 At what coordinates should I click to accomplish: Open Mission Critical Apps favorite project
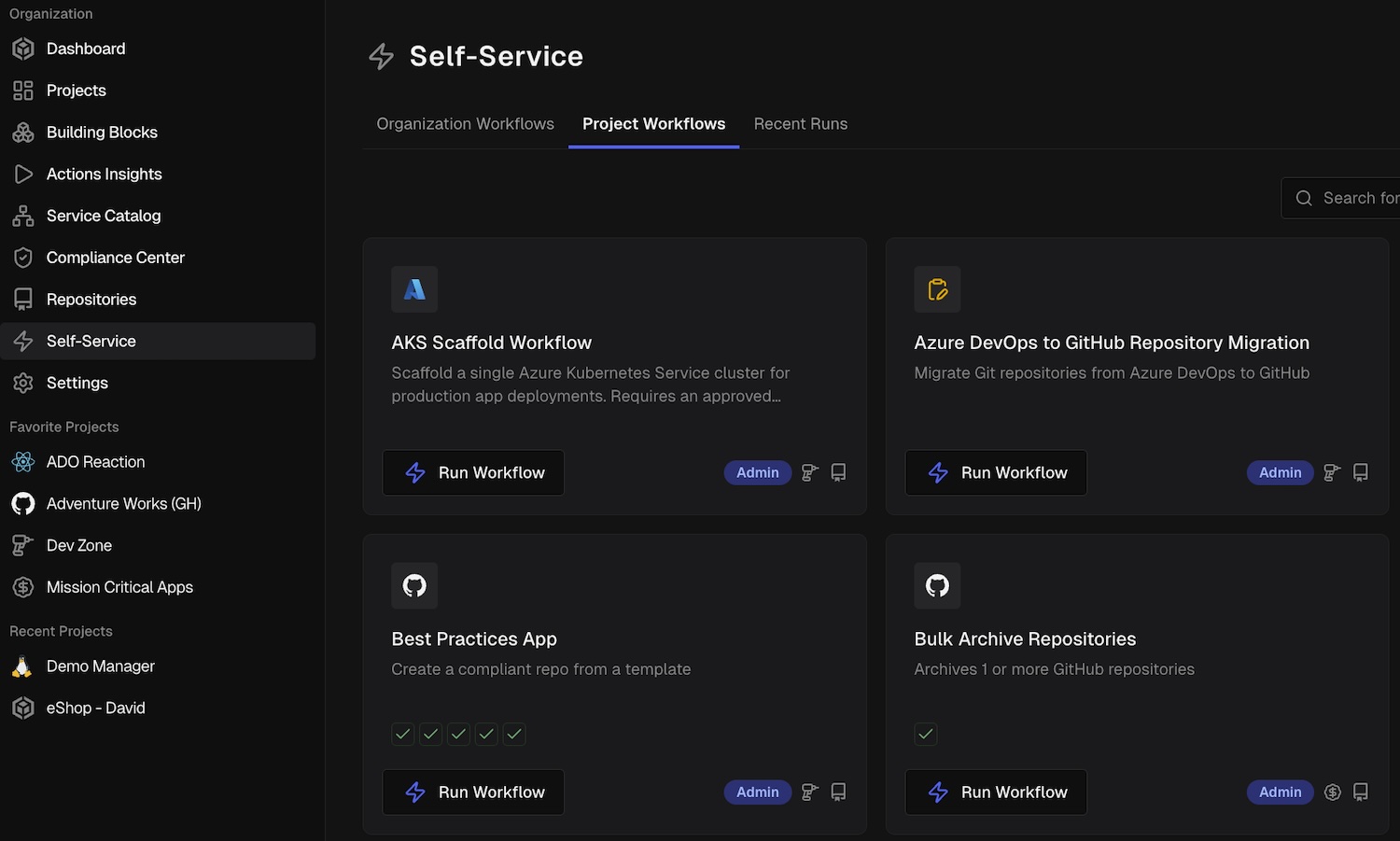[119, 587]
